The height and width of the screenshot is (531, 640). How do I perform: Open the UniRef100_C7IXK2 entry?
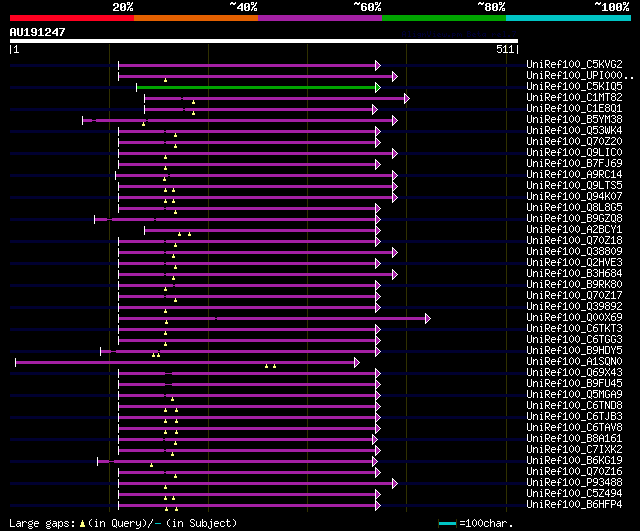[574, 450]
